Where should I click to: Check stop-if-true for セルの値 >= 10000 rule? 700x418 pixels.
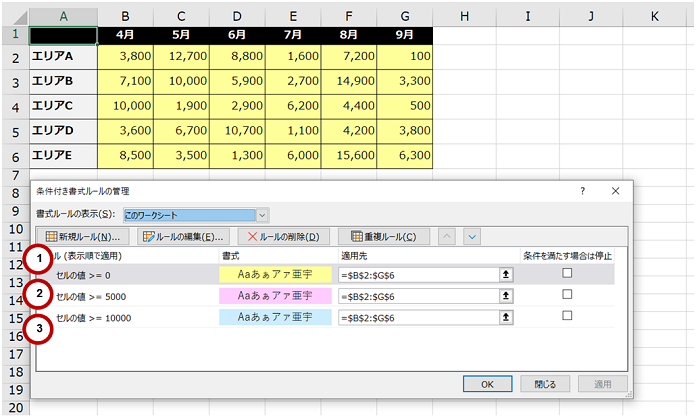[567, 316]
